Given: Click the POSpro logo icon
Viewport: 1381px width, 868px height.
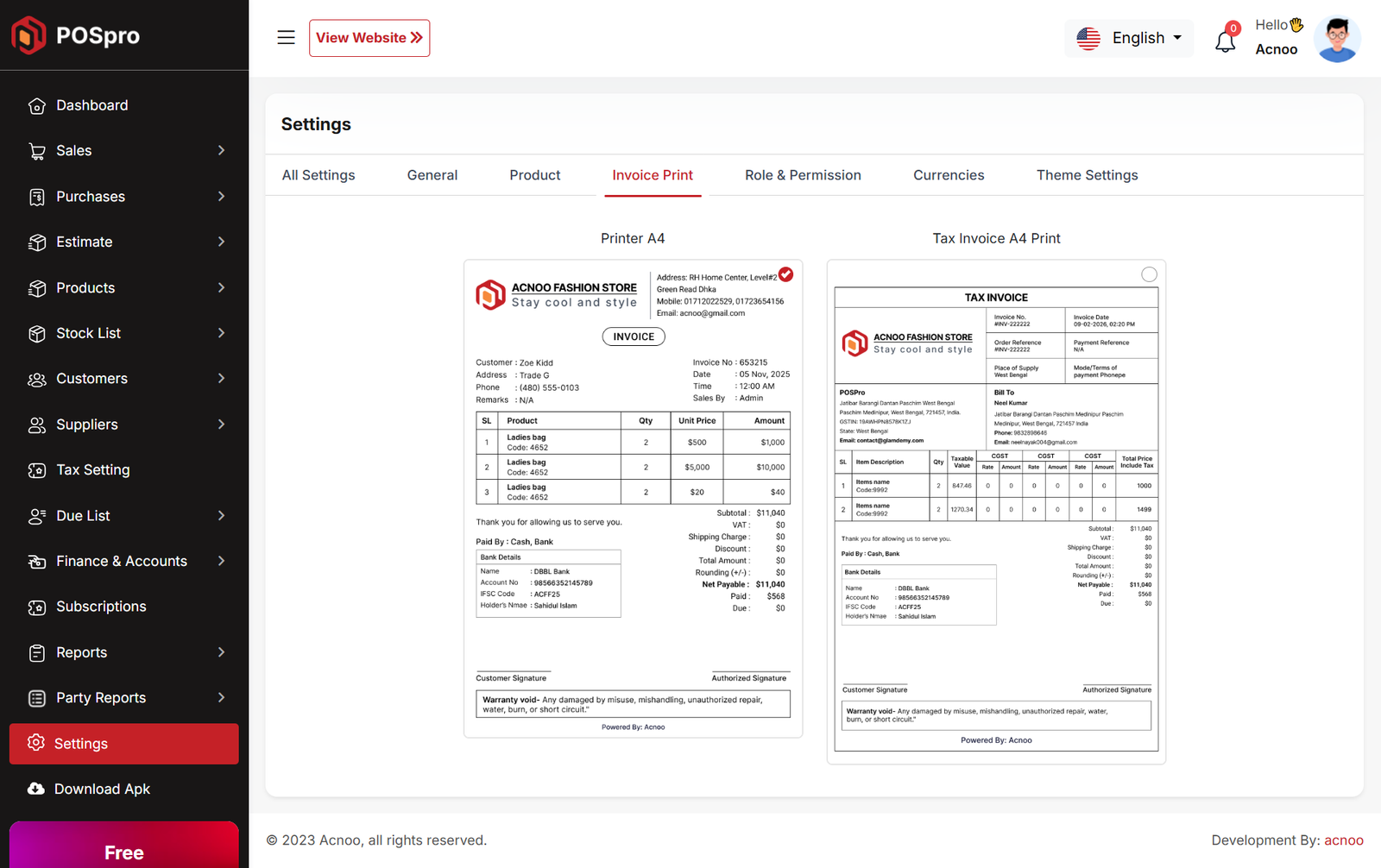Looking at the screenshot, I should point(28,35).
